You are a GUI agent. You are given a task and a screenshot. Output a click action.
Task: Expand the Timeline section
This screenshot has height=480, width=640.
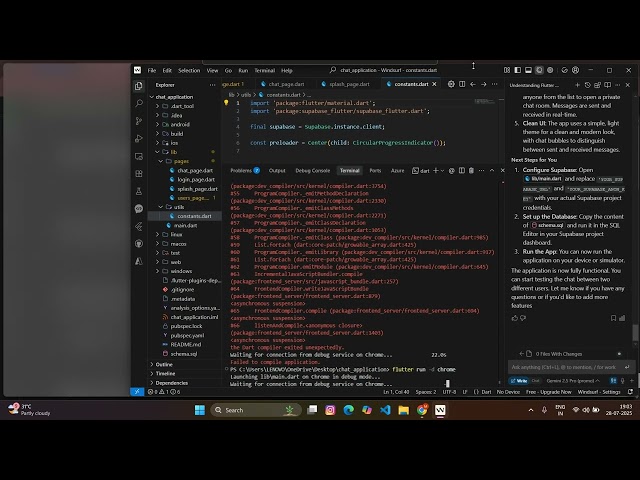click(165, 373)
